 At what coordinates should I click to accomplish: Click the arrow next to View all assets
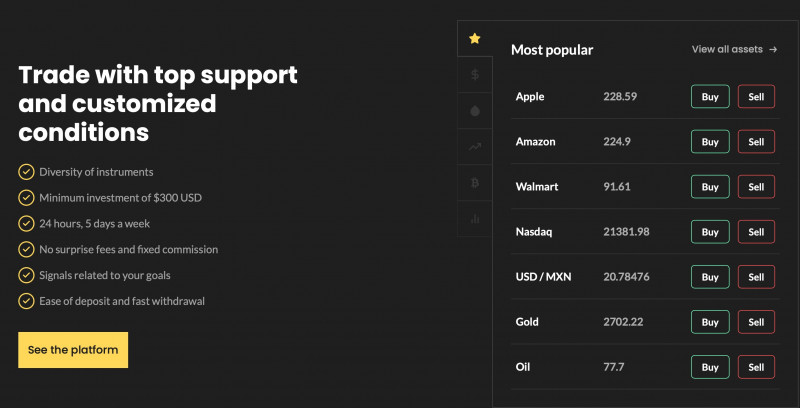[773, 49]
